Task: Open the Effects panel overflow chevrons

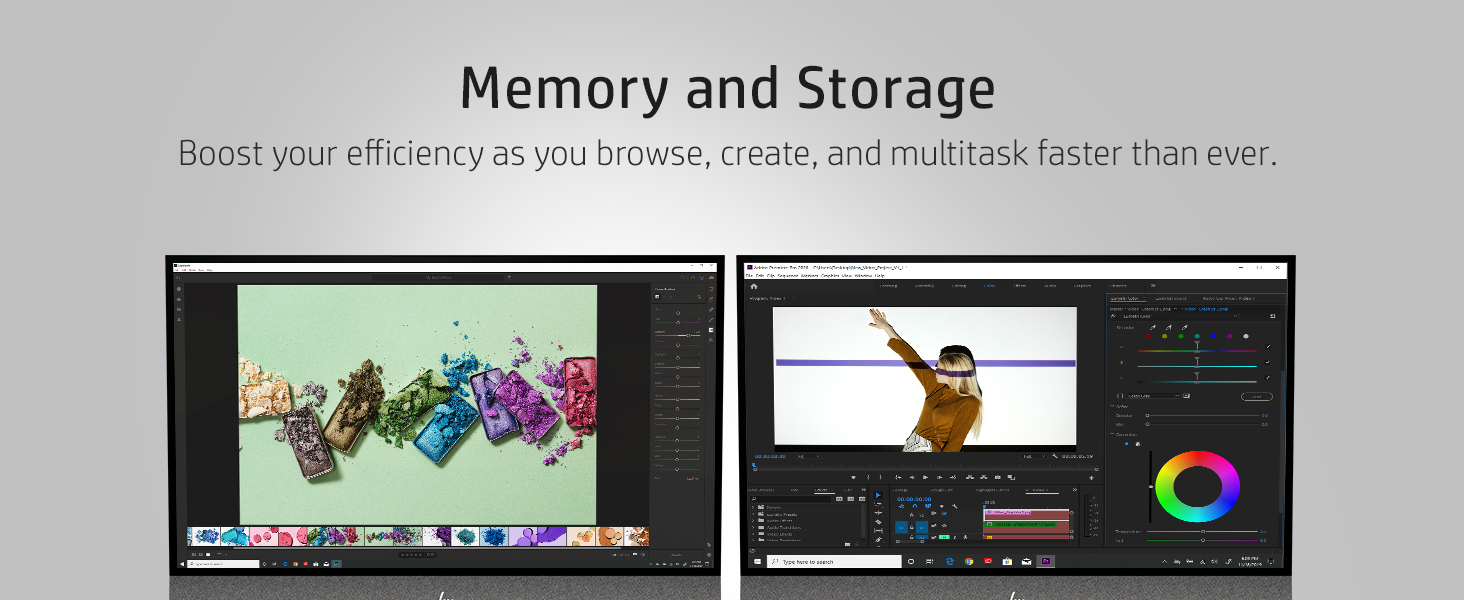Action: coord(864,490)
